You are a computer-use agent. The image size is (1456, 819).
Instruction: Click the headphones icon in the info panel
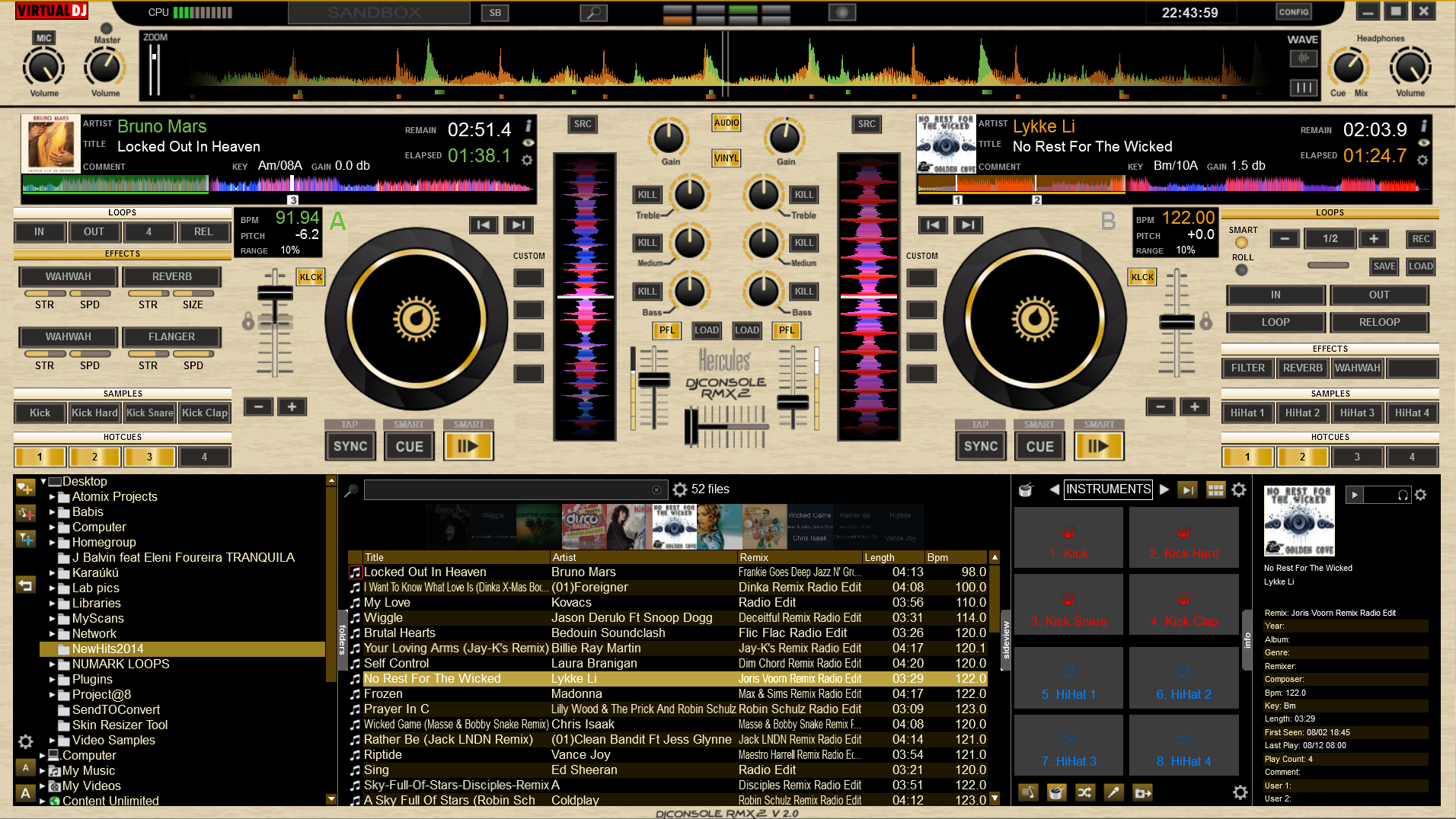(x=1403, y=496)
